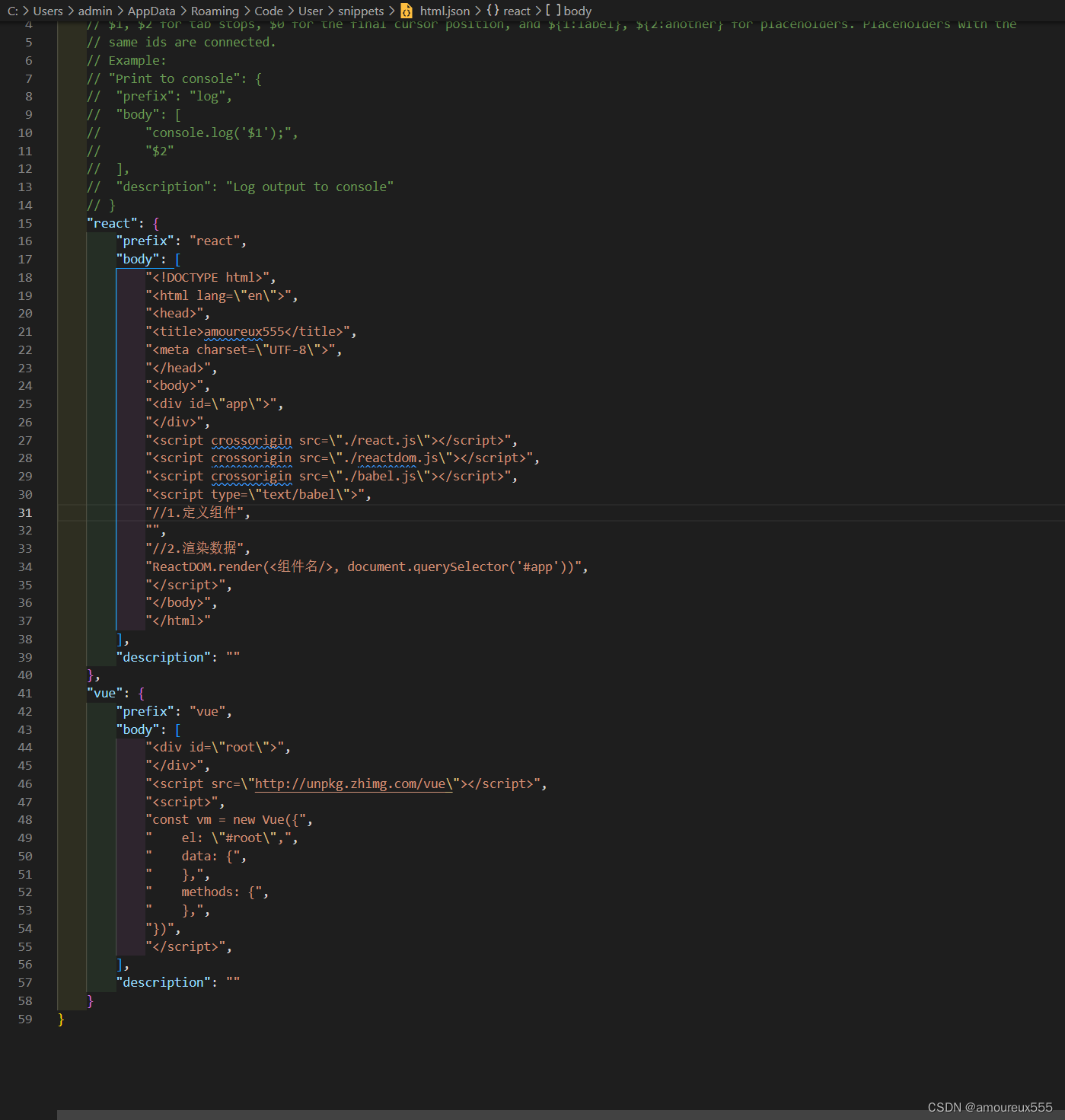Click the "Print to console" comment line
Image resolution: width=1065 pixels, height=1120 pixels.
point(174,78)
